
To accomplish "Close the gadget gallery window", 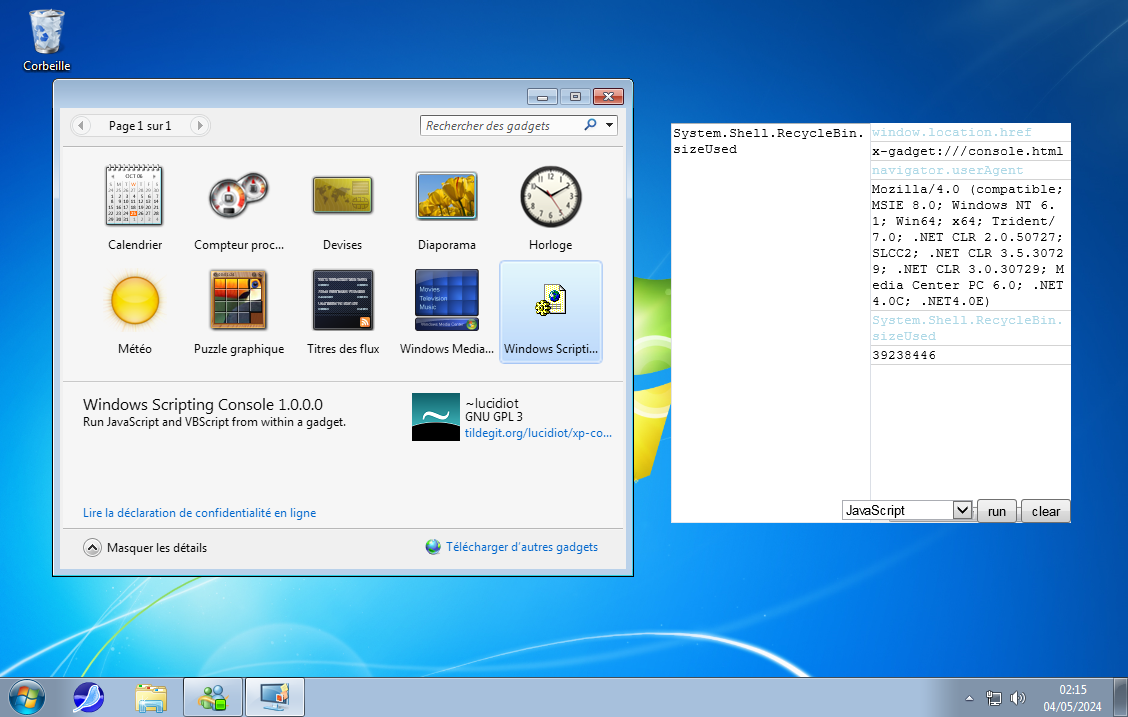I will click(x=608, y=96).
